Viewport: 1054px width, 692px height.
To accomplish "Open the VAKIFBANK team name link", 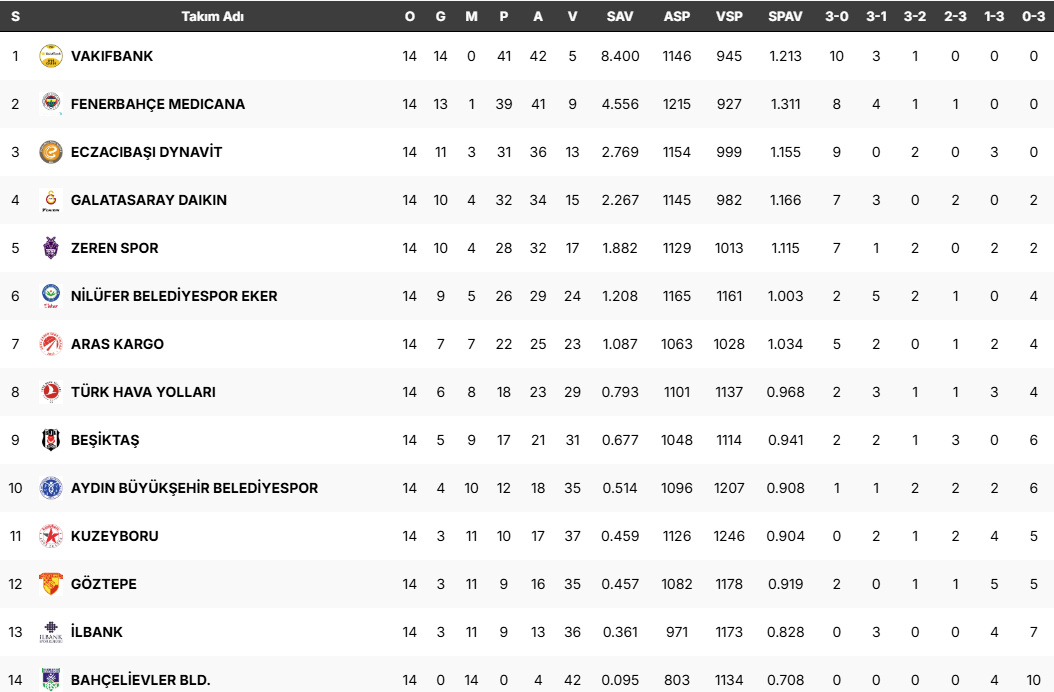I will [112, 56].
